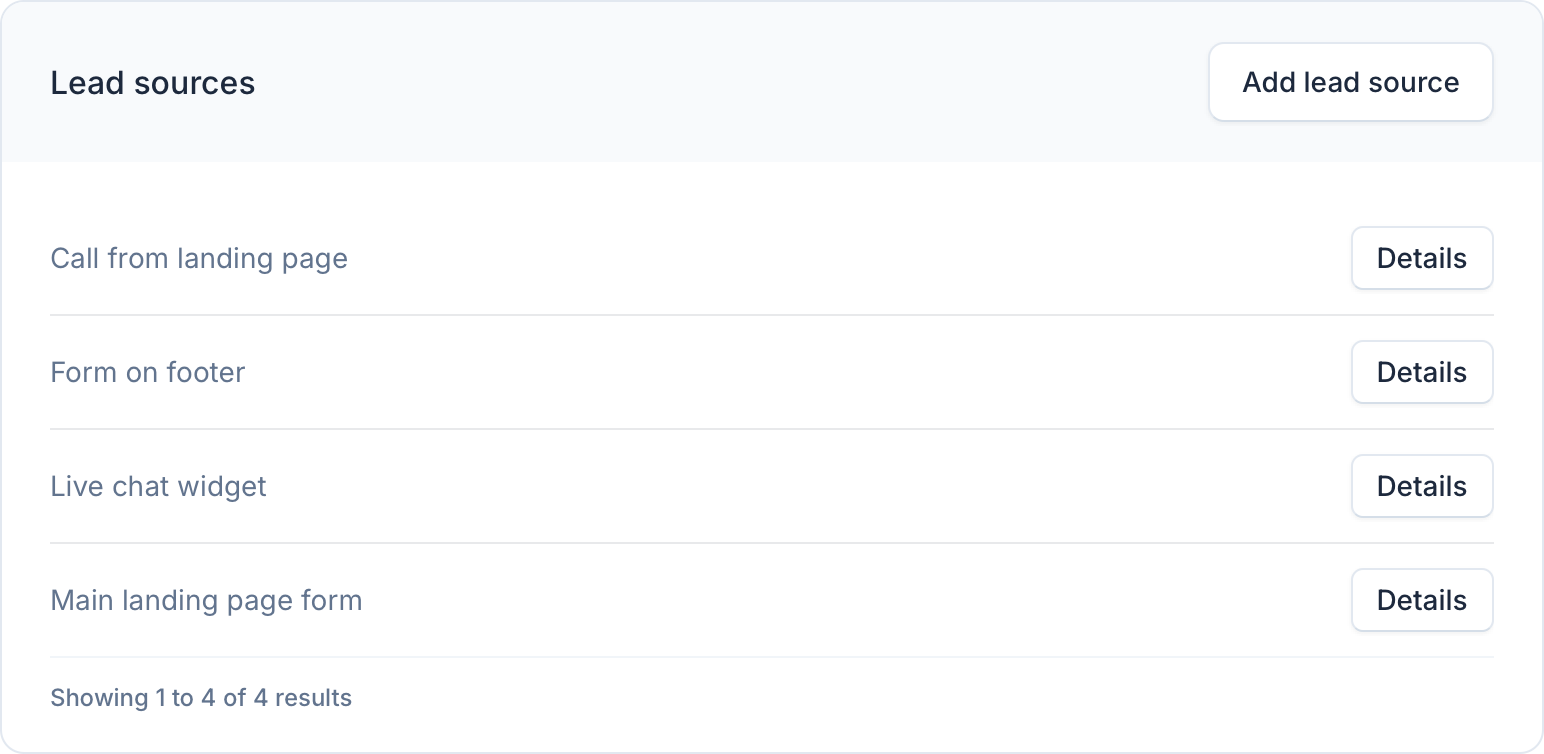Click the last lead source name in list
Viewport: 1544px width, 754px height.
[206, 600]
